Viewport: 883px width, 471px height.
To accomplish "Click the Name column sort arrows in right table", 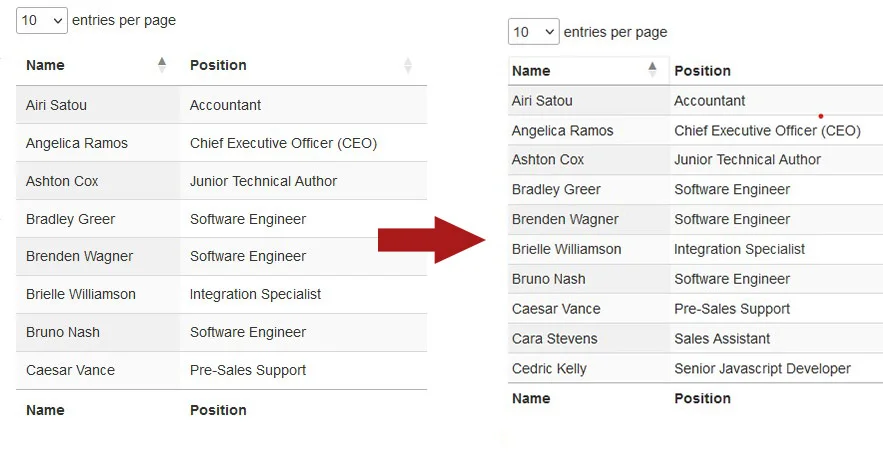I will pos(653,70).
